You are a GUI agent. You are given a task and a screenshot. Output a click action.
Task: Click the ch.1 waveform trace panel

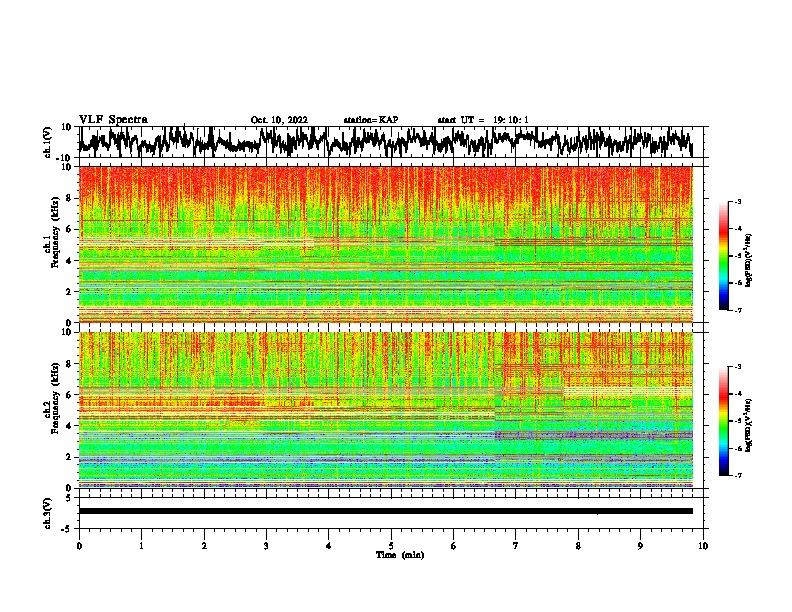(x=391, y=142)
